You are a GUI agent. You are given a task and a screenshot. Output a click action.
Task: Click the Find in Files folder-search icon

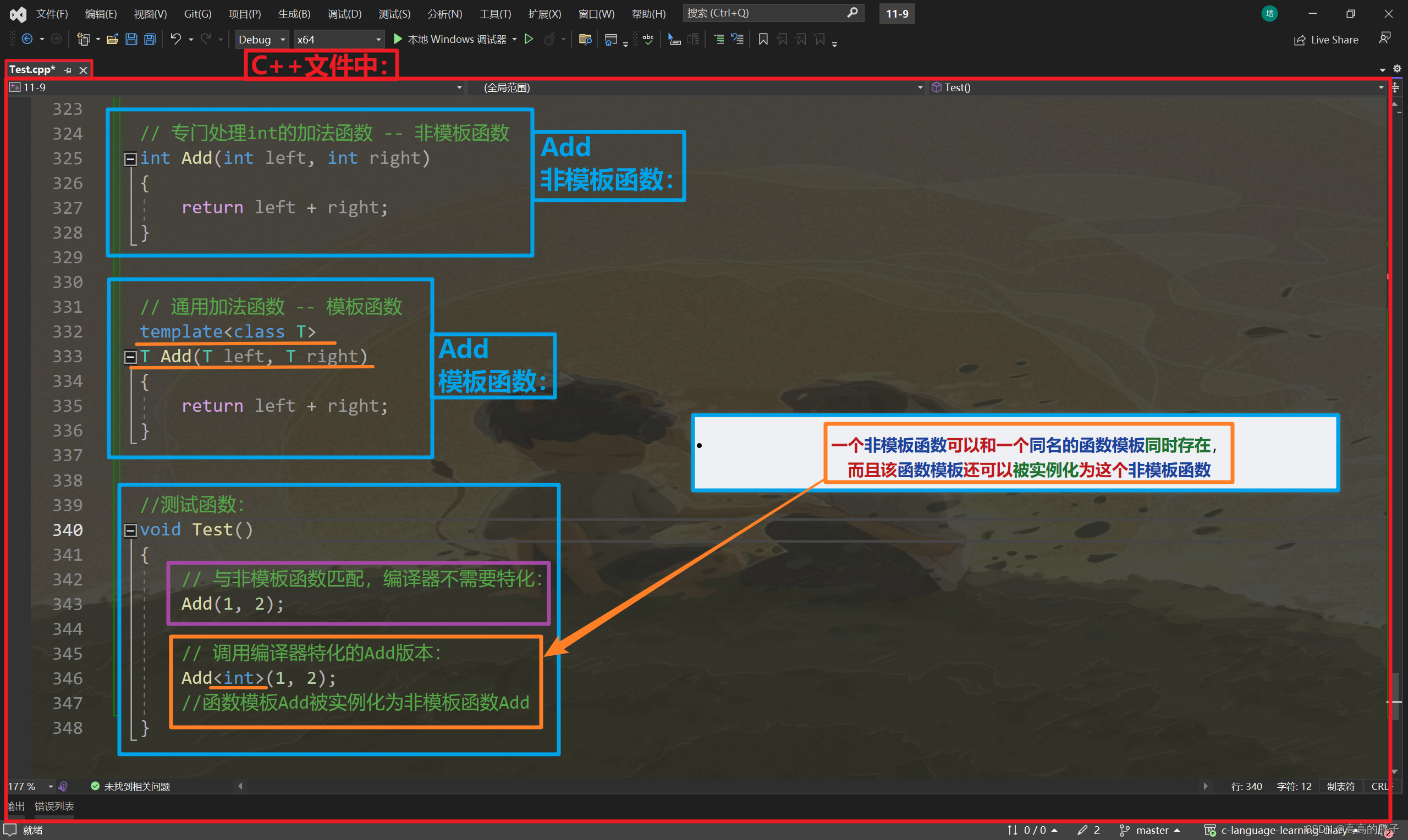coord(585,39)
